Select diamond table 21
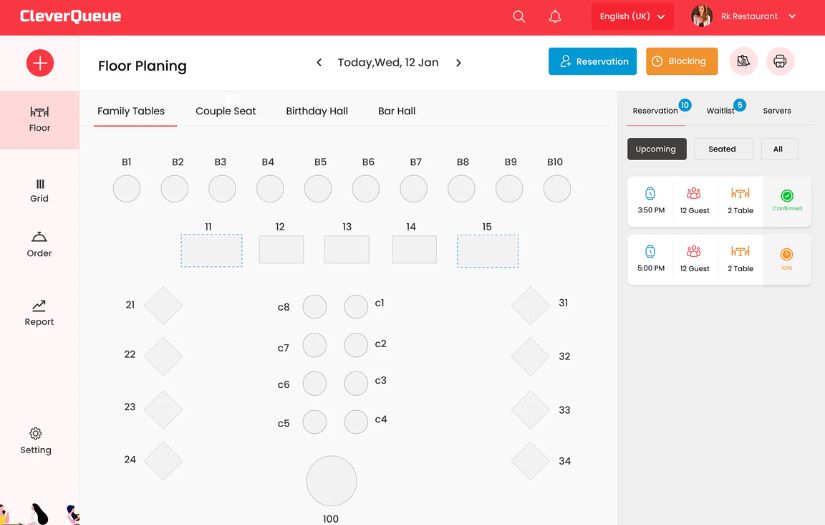The image size is (825, 525). point(163,306)
